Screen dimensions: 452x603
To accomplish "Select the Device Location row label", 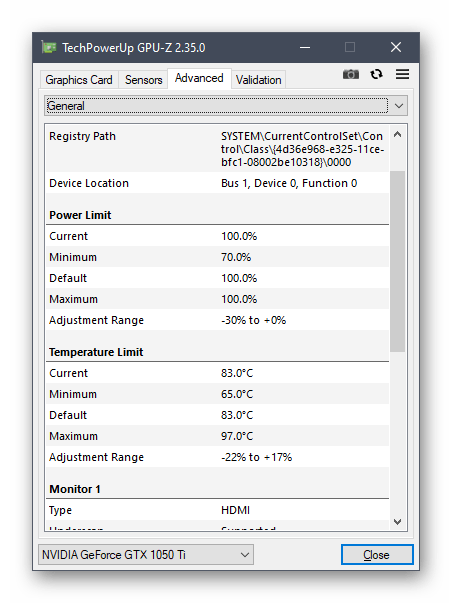I will [89, 183].
